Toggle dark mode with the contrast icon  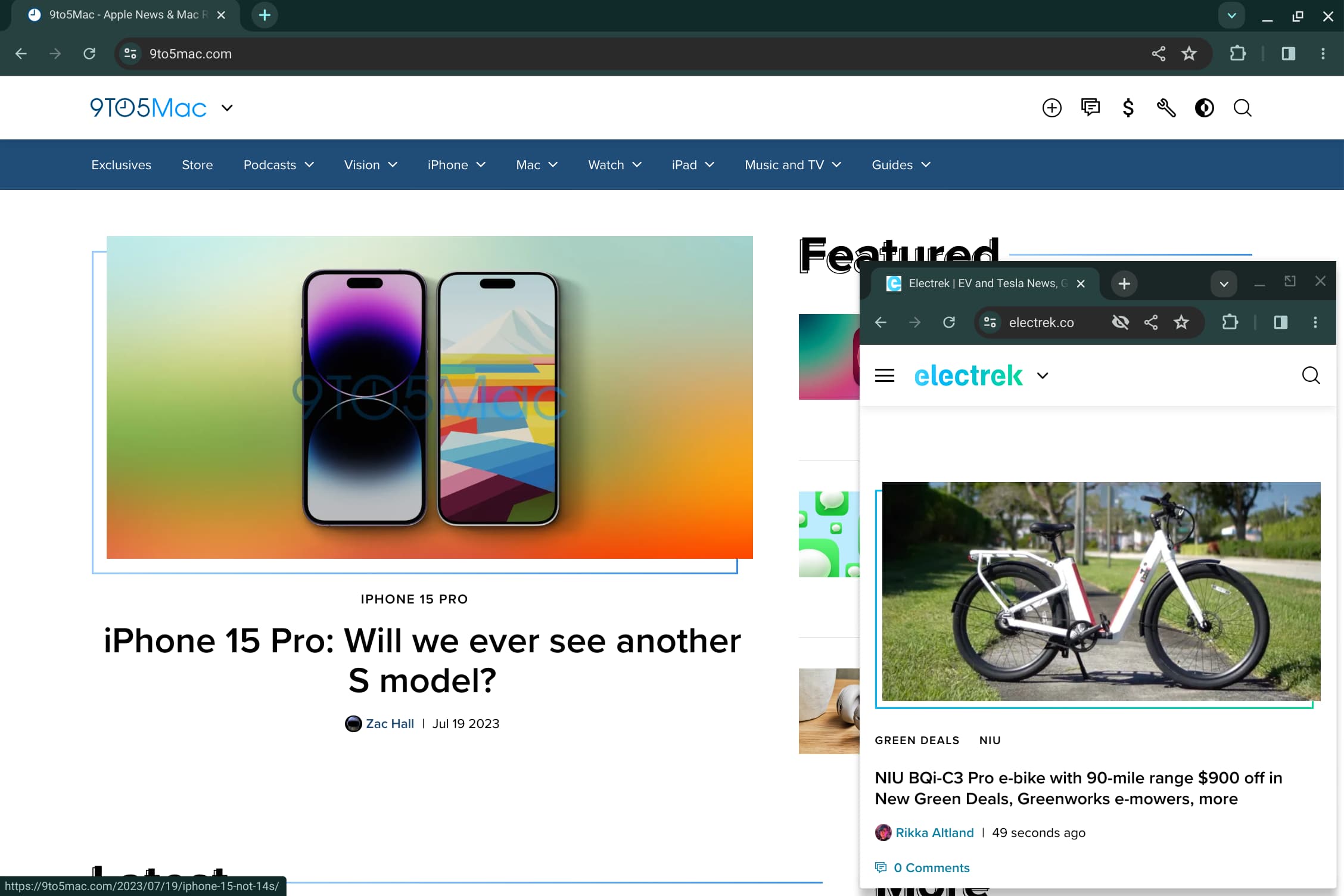(x=1205, y=108)
